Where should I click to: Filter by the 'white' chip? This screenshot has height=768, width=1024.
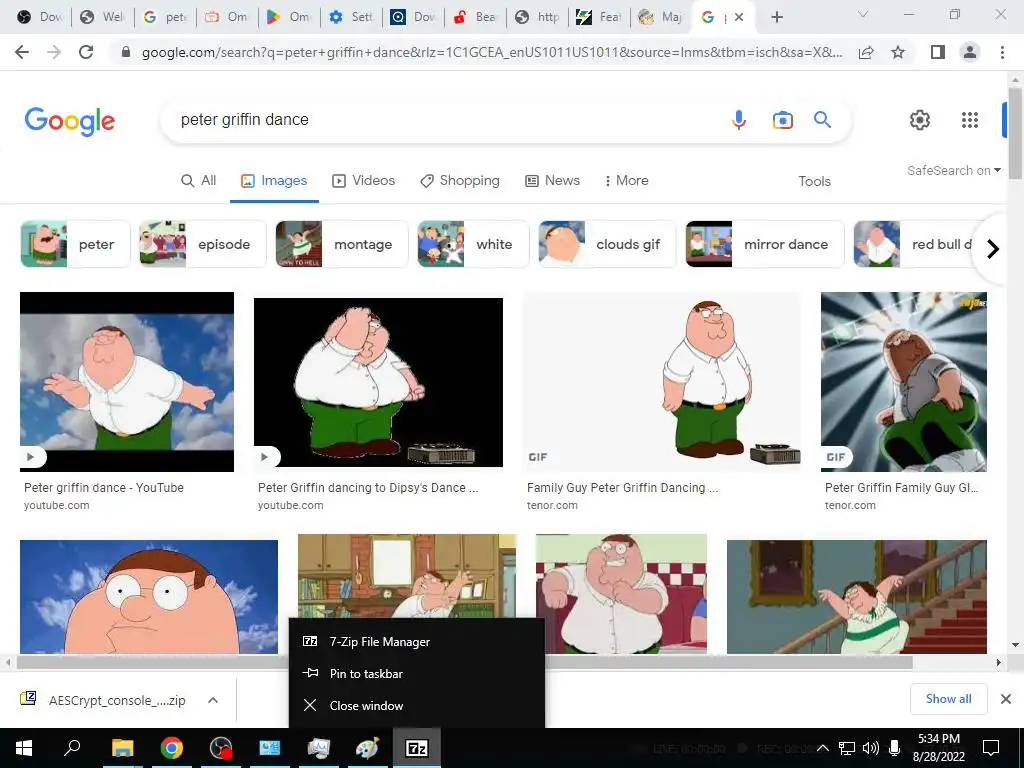(x=473, y=244)
